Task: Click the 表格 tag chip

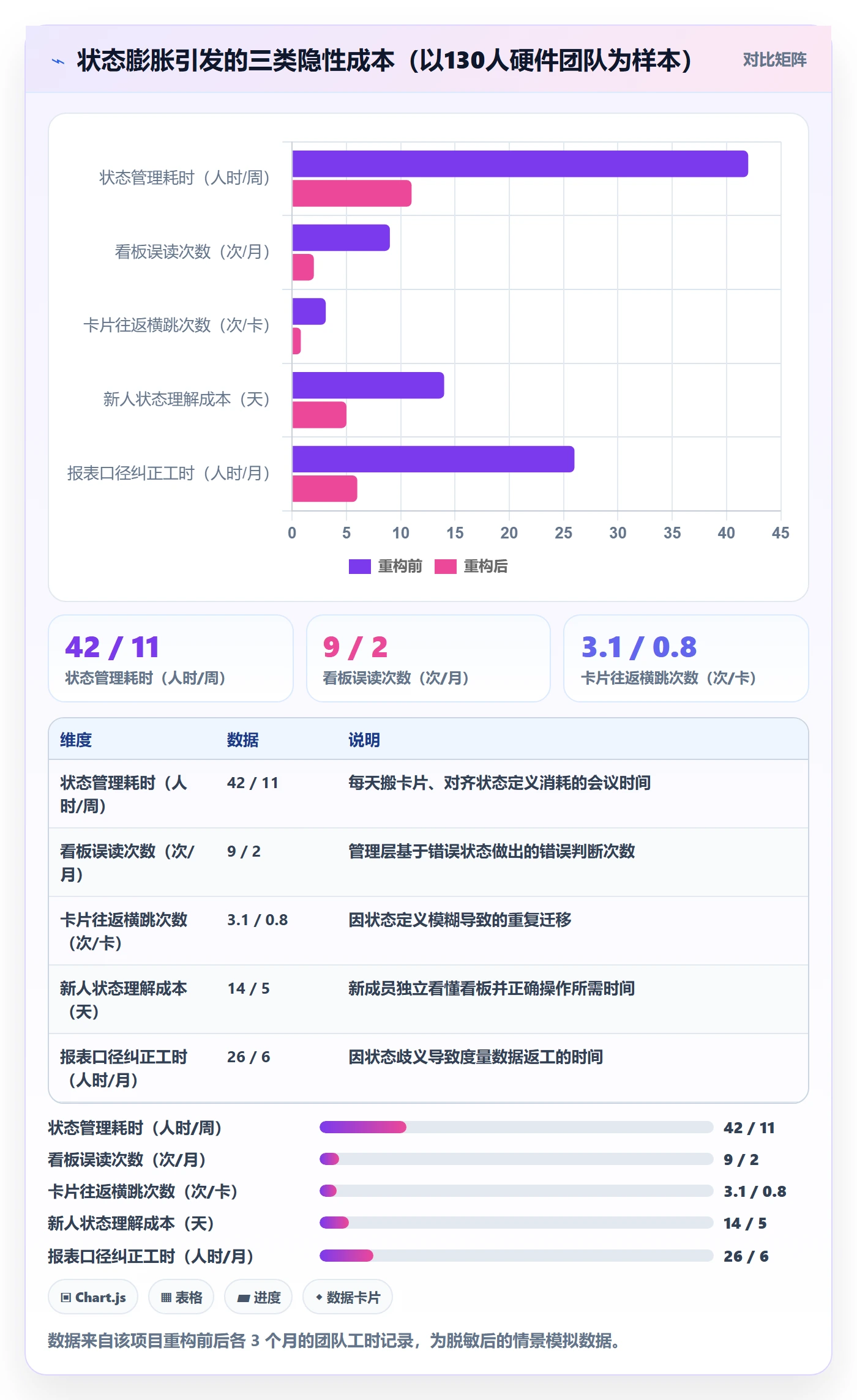Action: [x=181, y=1297]
